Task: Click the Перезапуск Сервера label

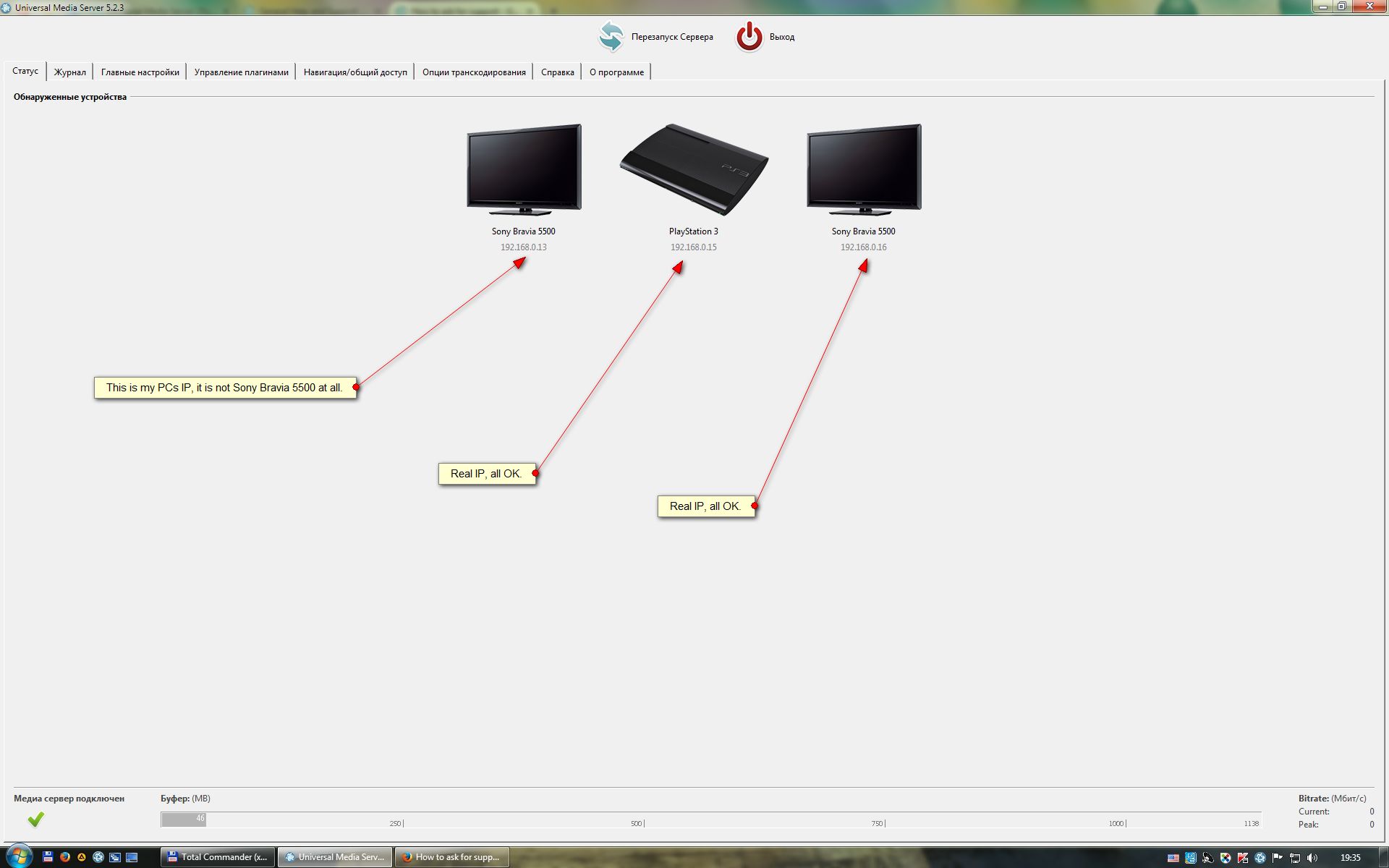Action: click(672, 37)
